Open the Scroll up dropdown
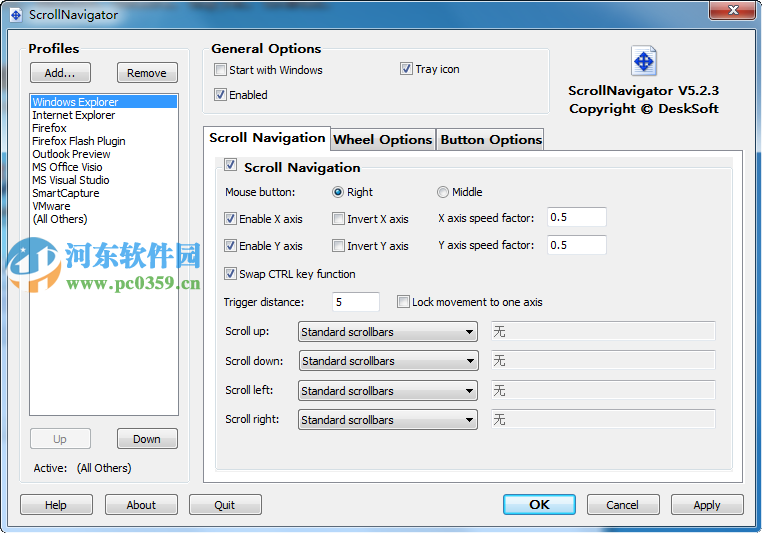The width and height of the screenshot is (763, 534). tap(388, 331)
